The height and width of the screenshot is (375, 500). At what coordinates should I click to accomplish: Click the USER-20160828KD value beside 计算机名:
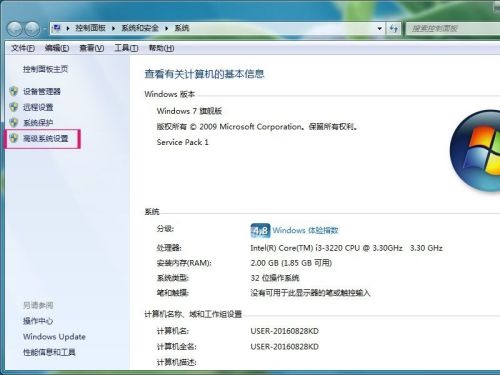(284, 331)
